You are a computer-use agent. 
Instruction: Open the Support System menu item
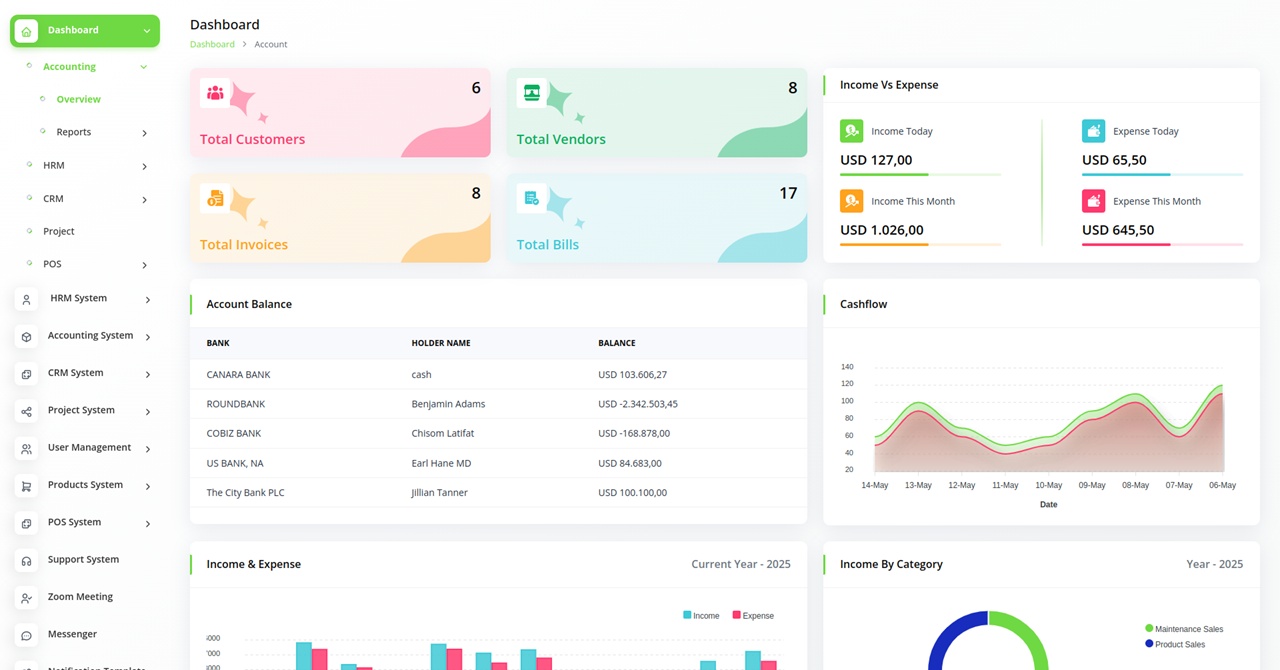click(83, 560)
